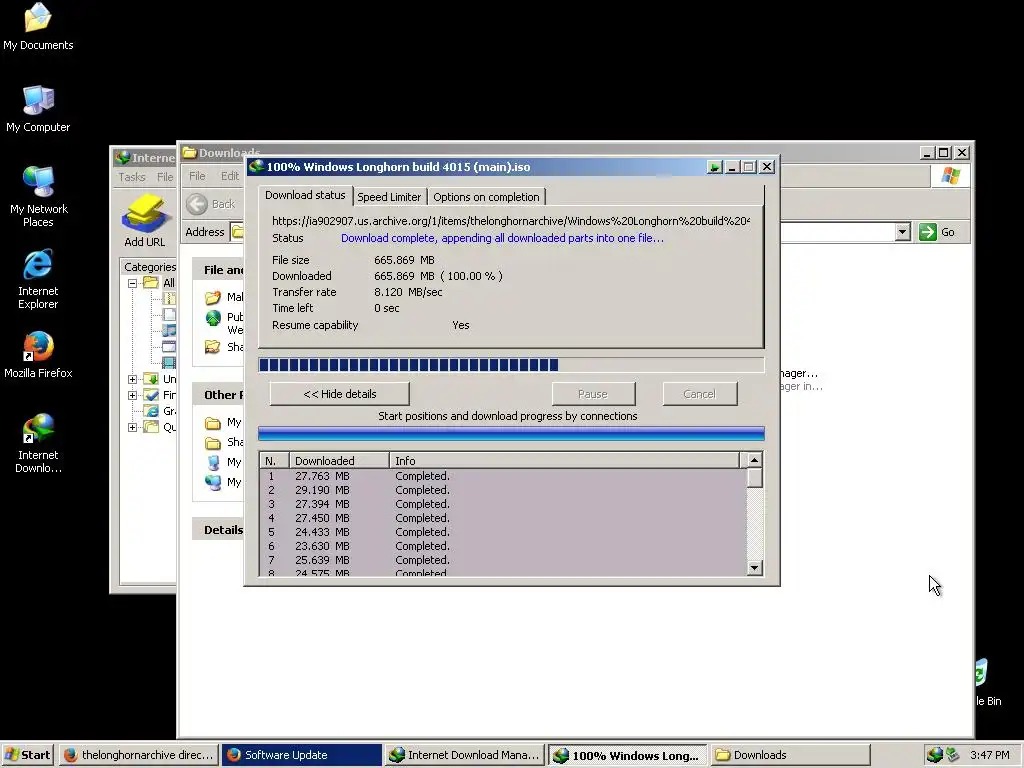Click the IDM icon in the system tray

[x=935, y=755]
